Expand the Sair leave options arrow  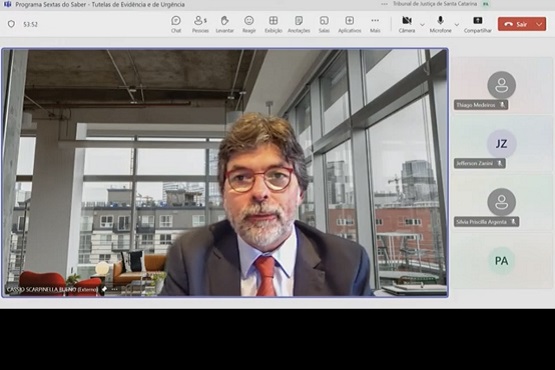[x=539, y=24]
